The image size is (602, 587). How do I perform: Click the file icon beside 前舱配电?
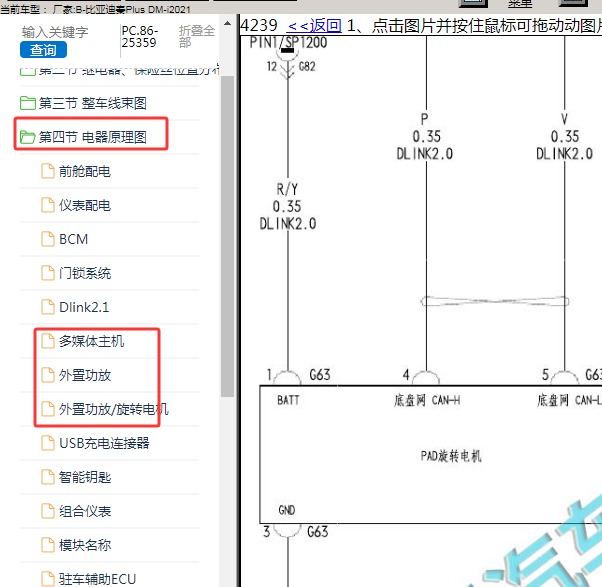pos(48,171)
